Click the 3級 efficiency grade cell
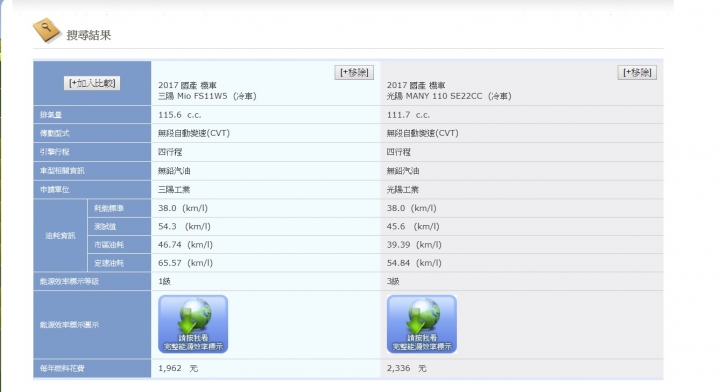 coord(522,281)
